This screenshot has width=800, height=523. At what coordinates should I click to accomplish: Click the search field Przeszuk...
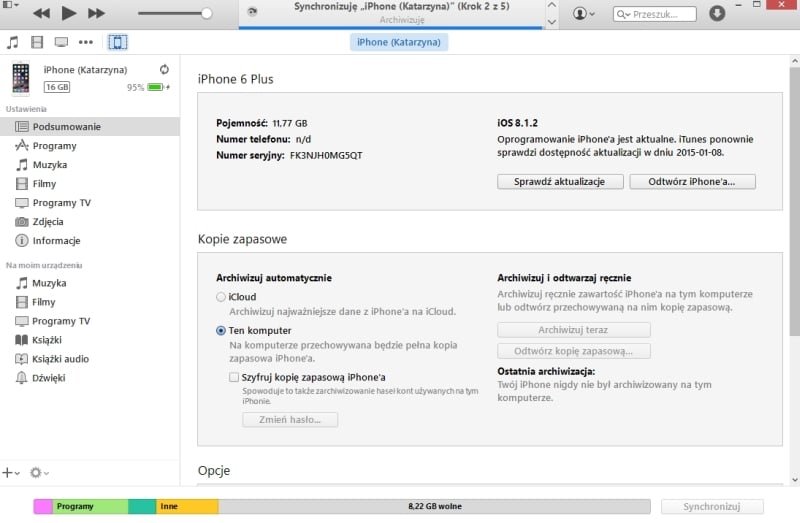655,14
